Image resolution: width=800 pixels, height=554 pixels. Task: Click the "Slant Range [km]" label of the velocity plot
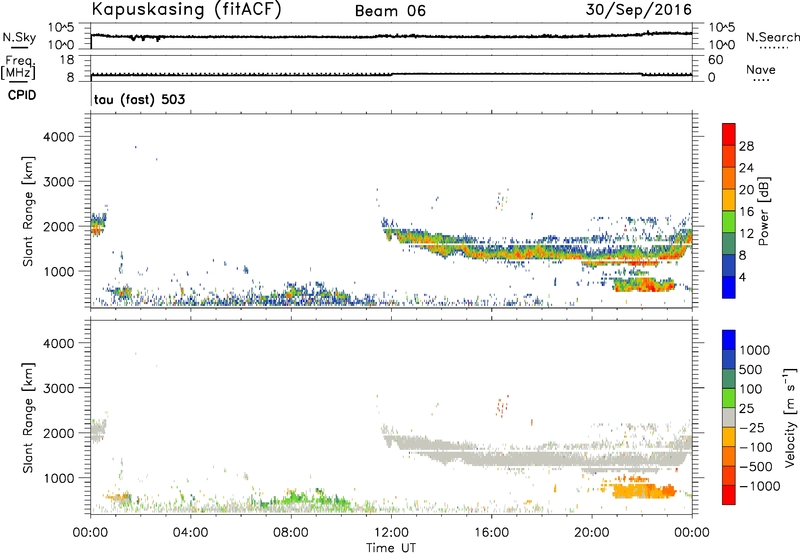28,418
